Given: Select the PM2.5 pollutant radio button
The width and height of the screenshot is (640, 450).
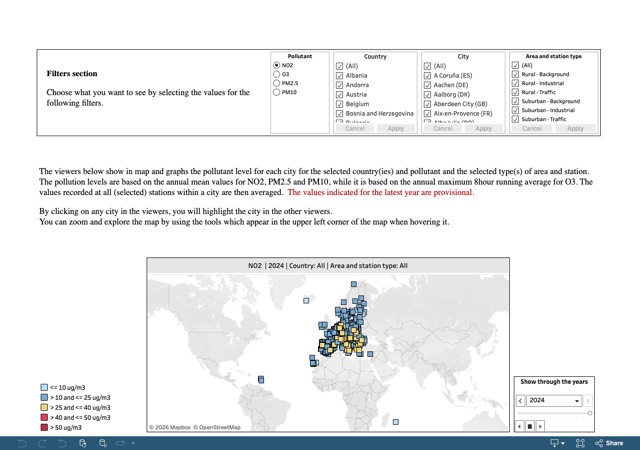Looking at the screenshot, I should click(276, 83).
